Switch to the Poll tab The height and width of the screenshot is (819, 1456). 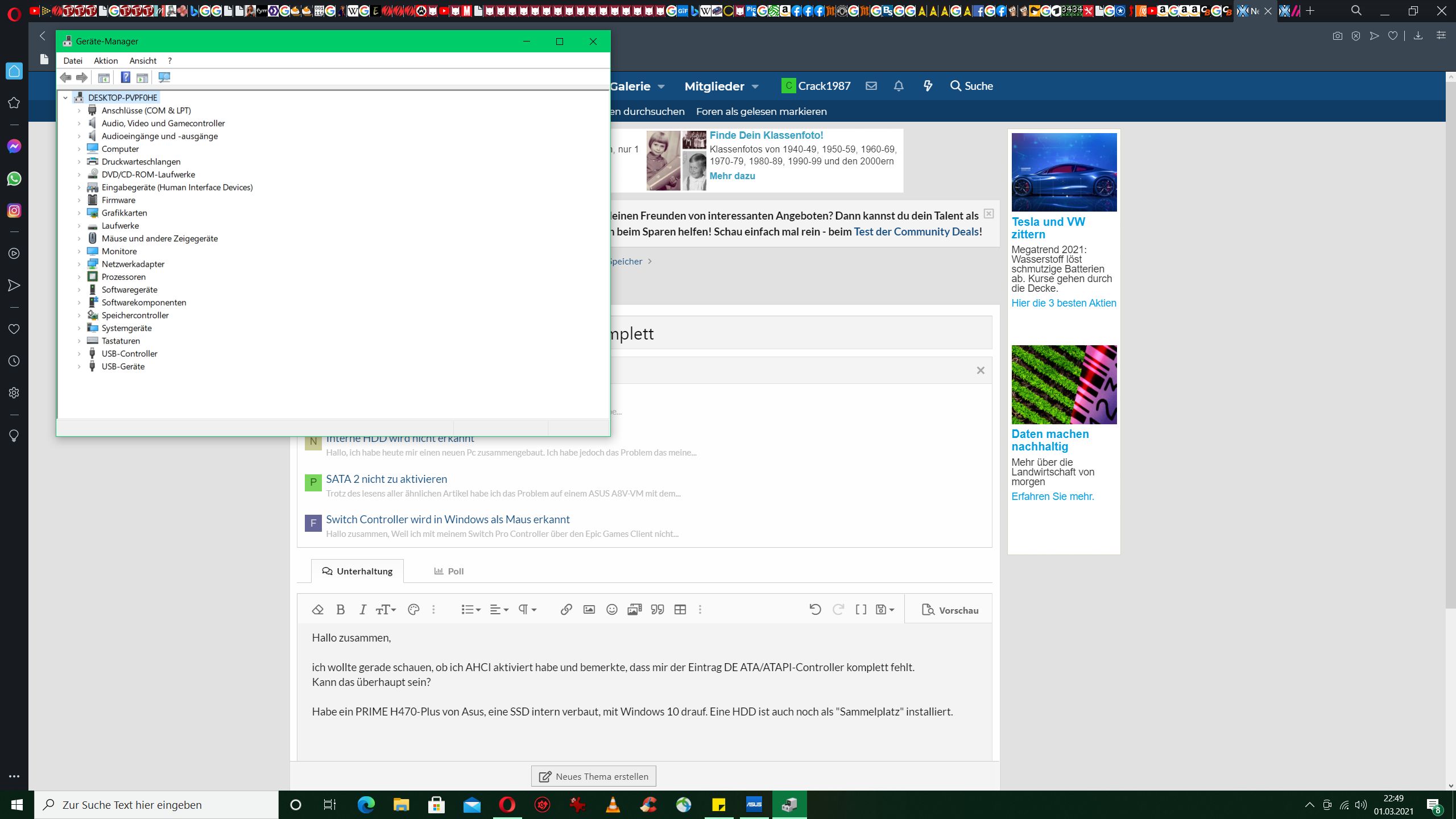[x=449, y=571]
